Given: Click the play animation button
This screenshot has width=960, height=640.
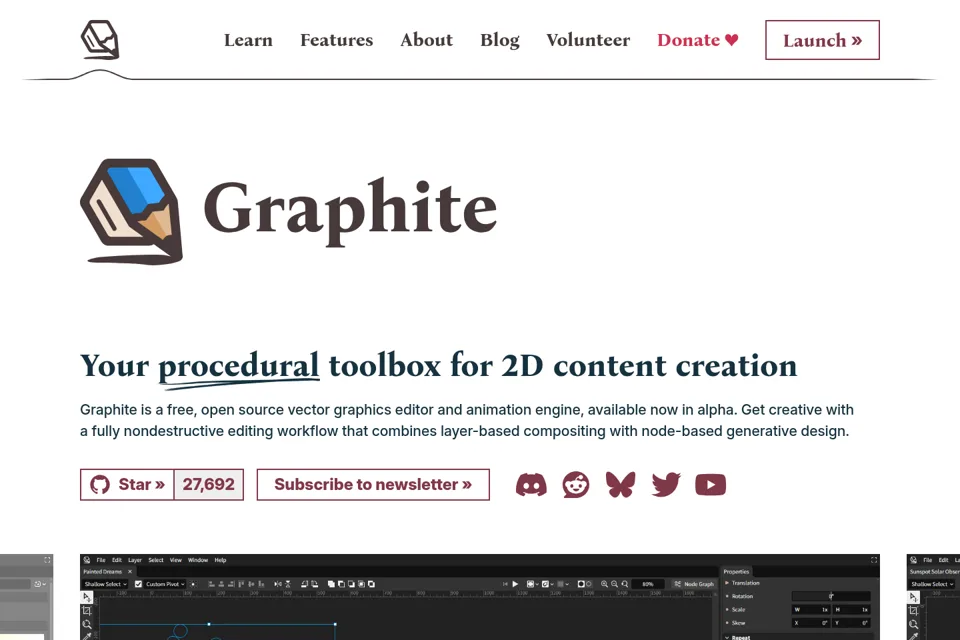Looking at the screenshot, I should pyautogui.click(x=516, y=584).
